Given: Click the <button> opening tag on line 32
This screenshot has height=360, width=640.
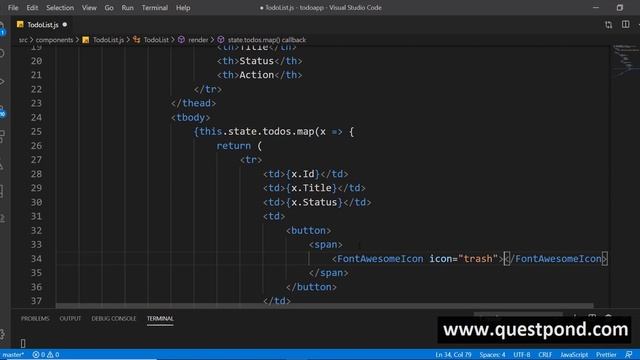Looking at the screenshot, I should pyautogui.click(x=309, y=231).
